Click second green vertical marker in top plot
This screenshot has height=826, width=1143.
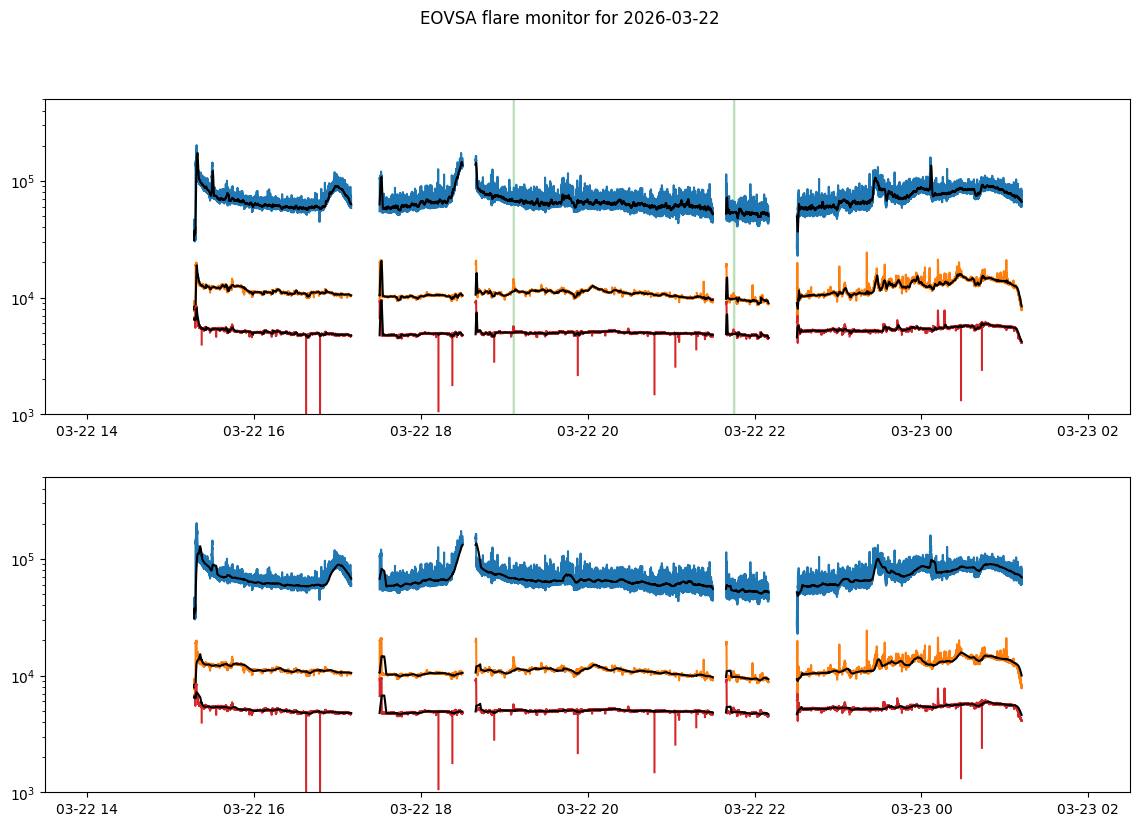click(734, 250)
